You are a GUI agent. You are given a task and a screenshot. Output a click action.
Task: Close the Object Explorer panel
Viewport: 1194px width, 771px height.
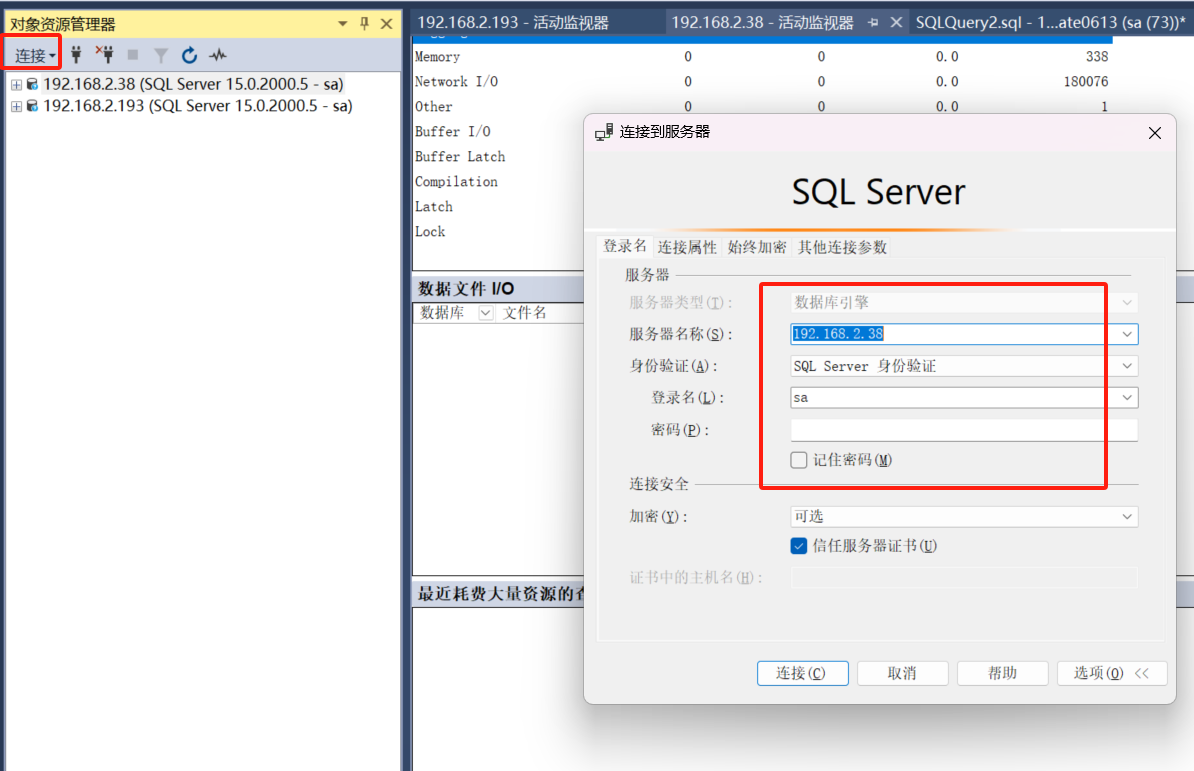(x=387, y=24)
